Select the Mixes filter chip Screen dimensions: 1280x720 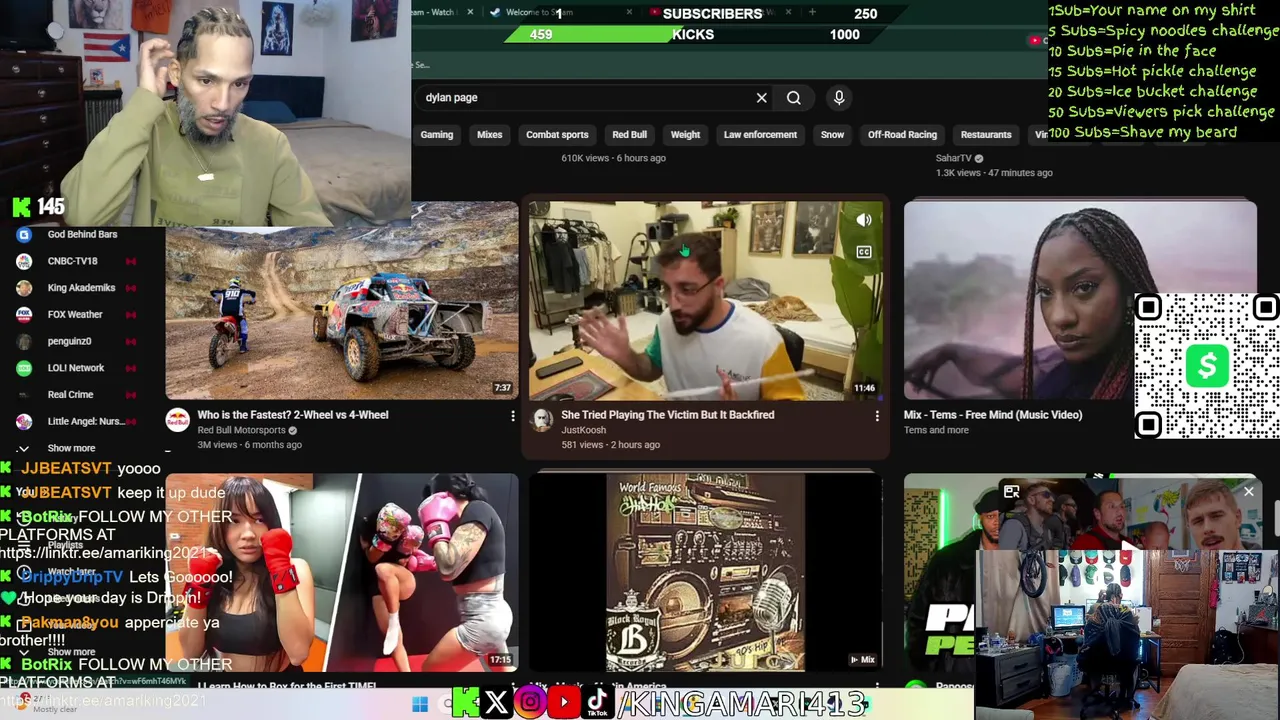tap(490, 135)
